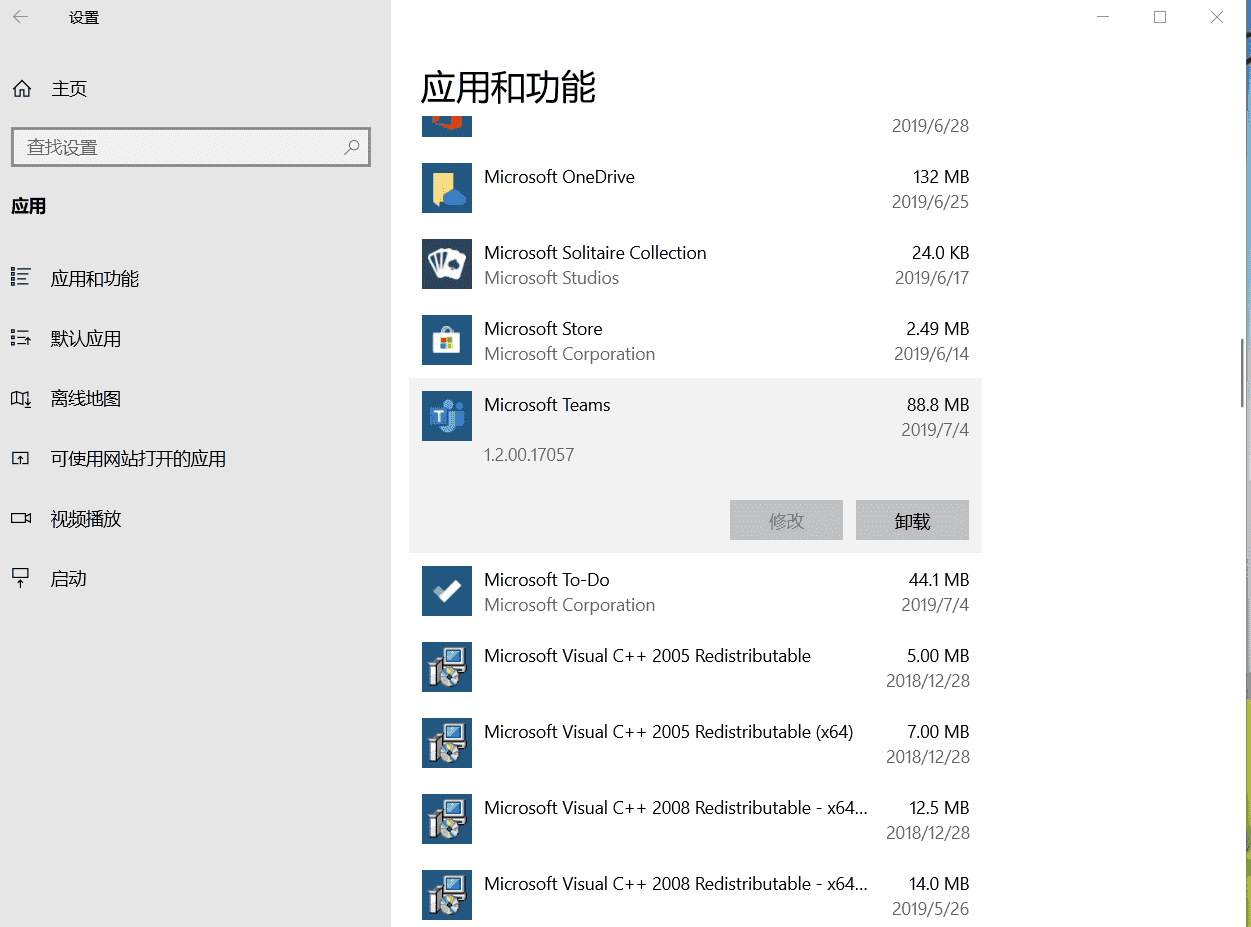Select 可使用网站打开的应用 in sidebar
Image resolution: width=1251 pixels, height=927 pixels.
(138, 459)
